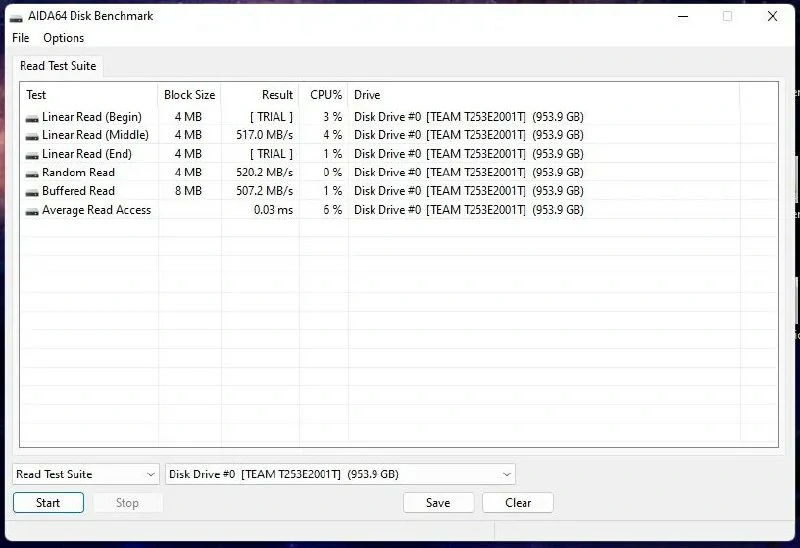Close the AIDA64 Disk Benchmark window

tap(772, 16)
